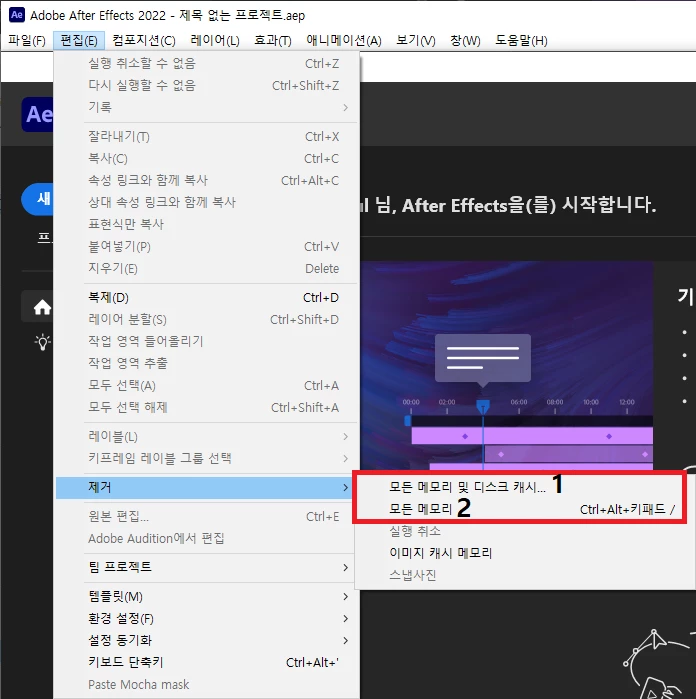The width and height of the screenshot is (696, 699).
Task: Click the blue new project button
Action: [37, 199]
